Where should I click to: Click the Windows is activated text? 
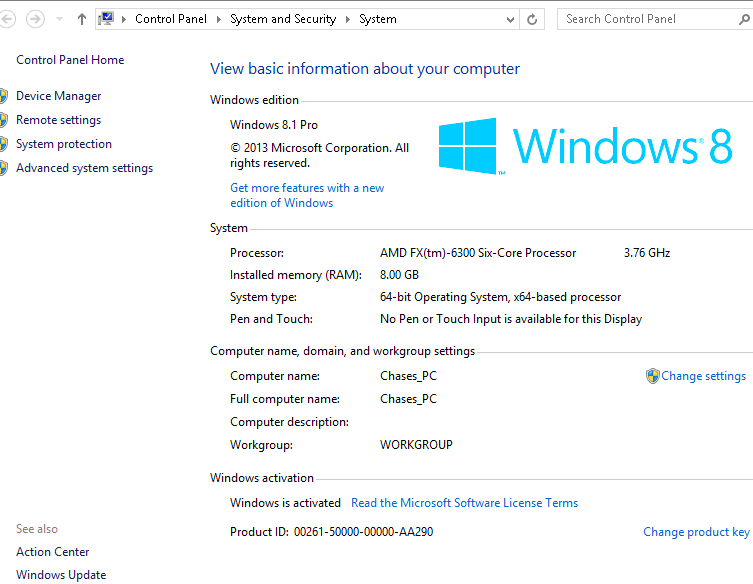click(x=285, y=502)
